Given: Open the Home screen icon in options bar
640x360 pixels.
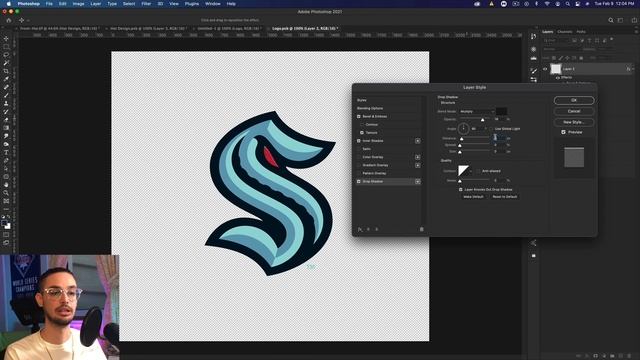Looking at the screenshot, I should [9, 20].
